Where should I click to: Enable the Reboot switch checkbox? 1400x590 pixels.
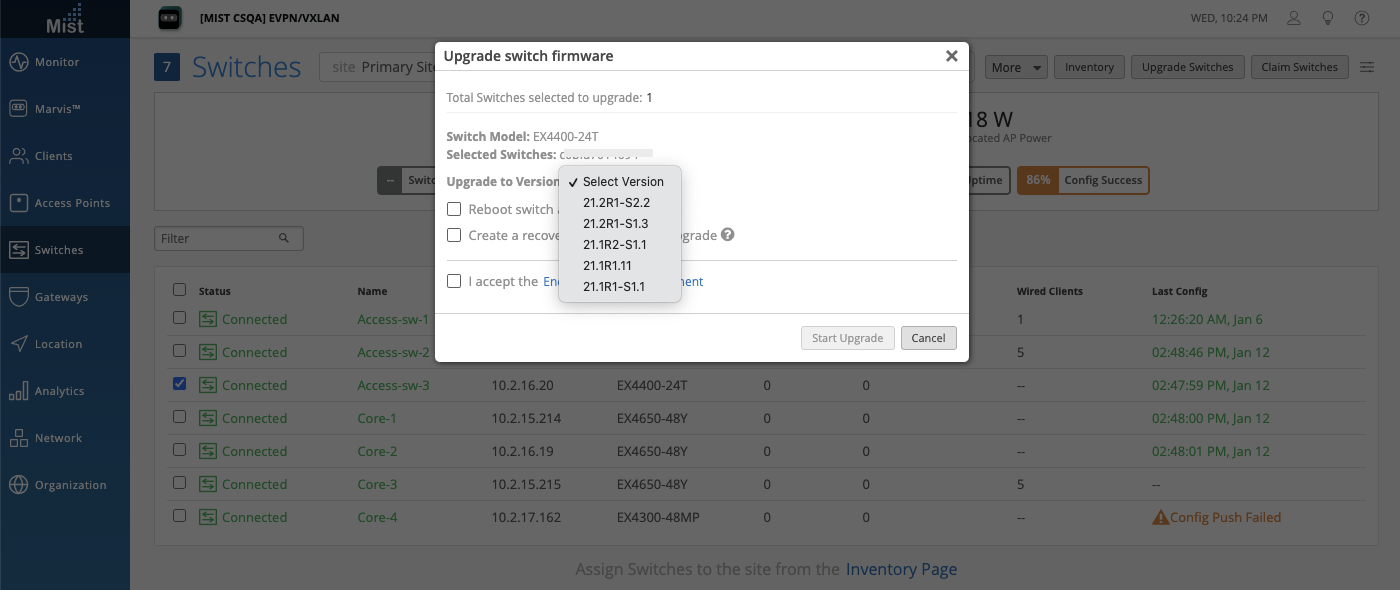pyautogui.click(x=454, y=209)
